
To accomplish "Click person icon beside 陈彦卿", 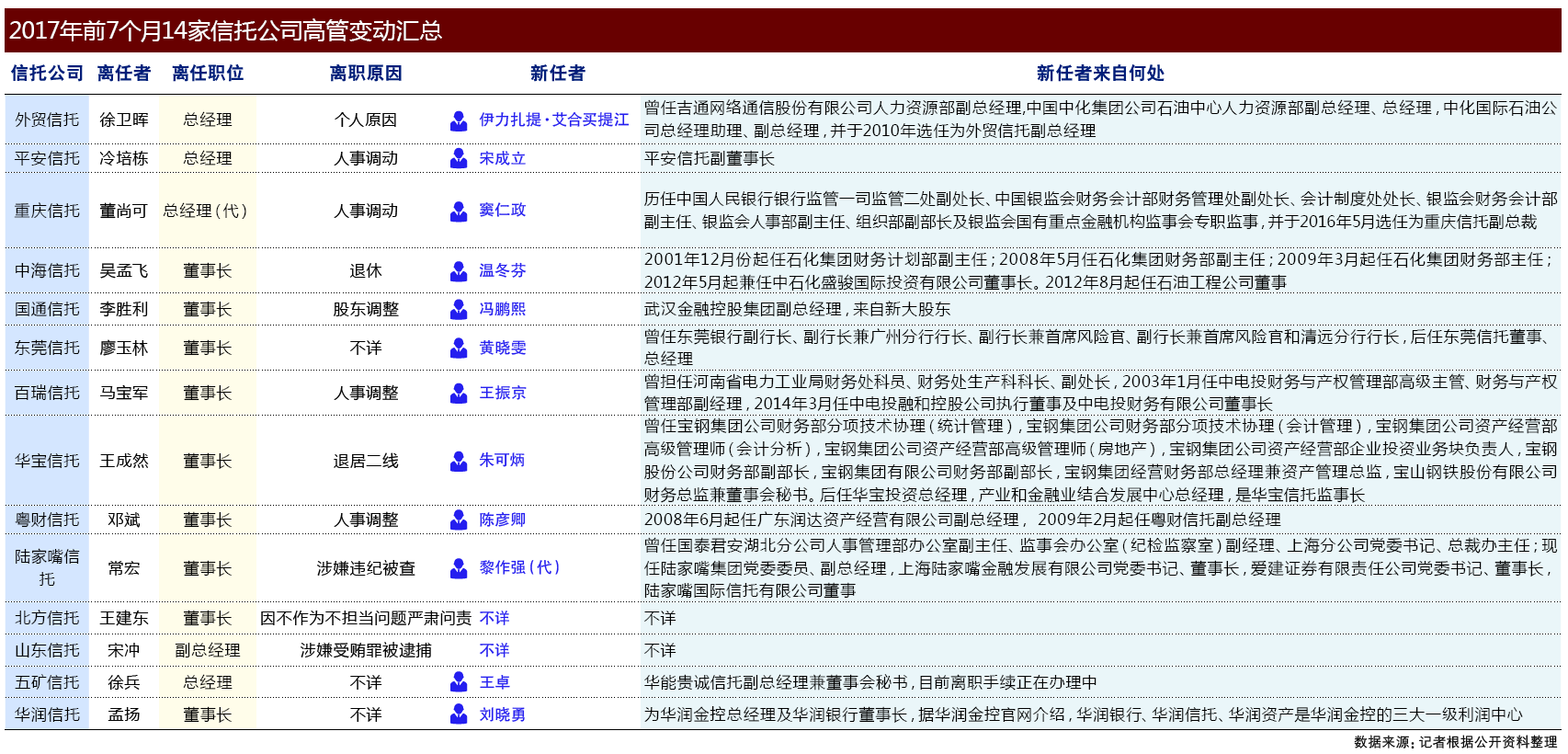I will 459,520.
